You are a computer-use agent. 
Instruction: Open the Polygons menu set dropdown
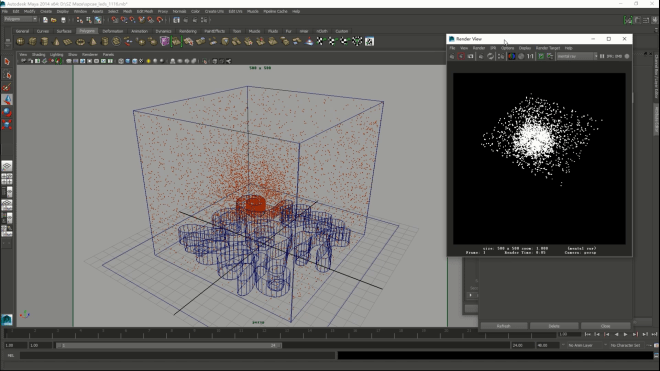coord(20,19)
